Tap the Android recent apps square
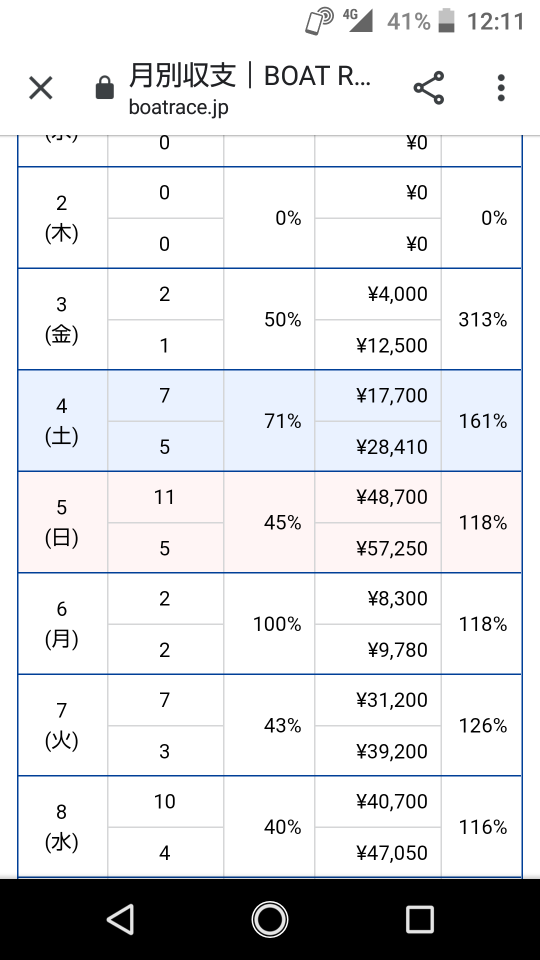Viewport: 540px width, 960px height. coord(419,919)
